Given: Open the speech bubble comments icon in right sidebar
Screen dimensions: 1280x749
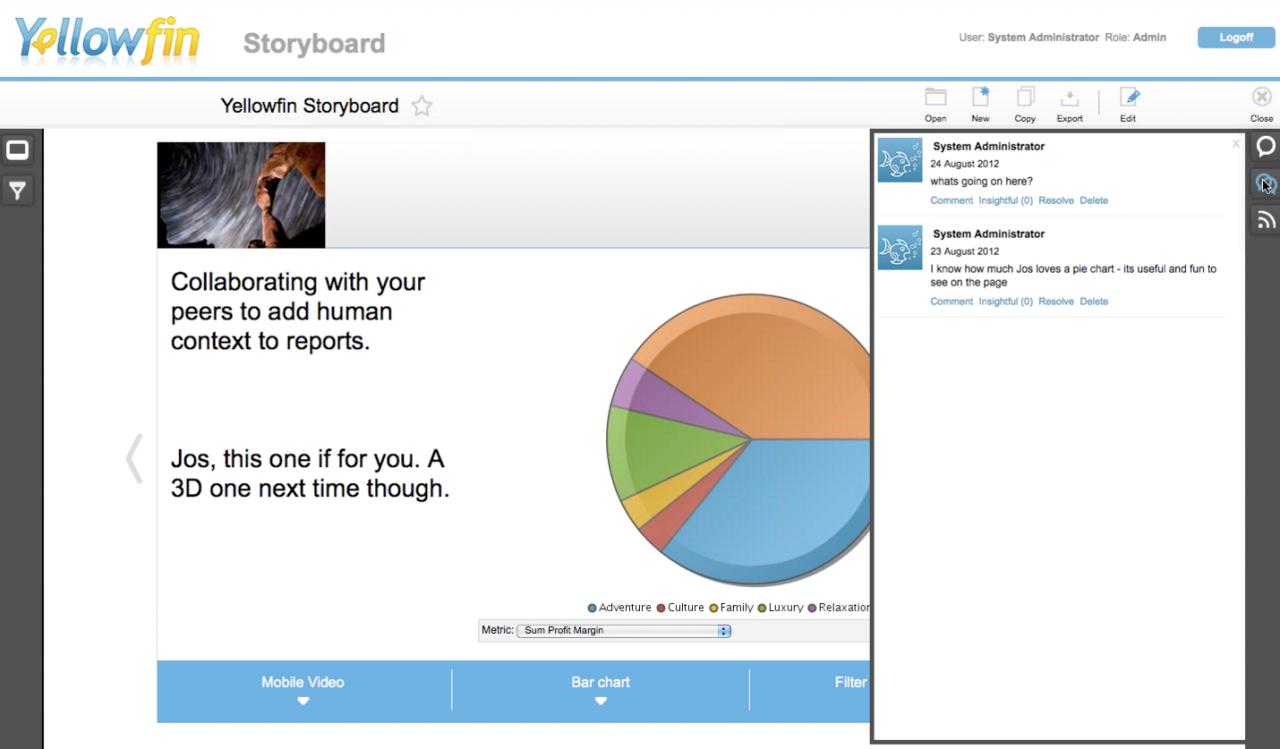Looking at the screenshot, I should pos(1265,148).
